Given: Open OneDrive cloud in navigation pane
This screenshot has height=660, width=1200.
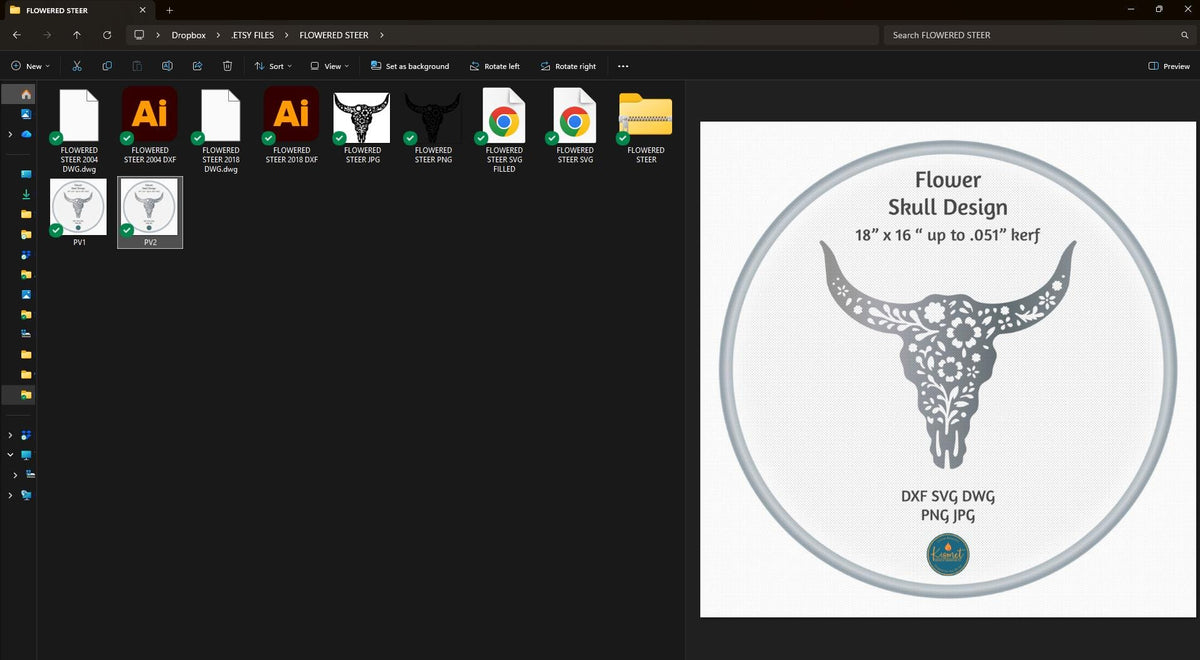Looking at the screenshot, I should point(26,134).
